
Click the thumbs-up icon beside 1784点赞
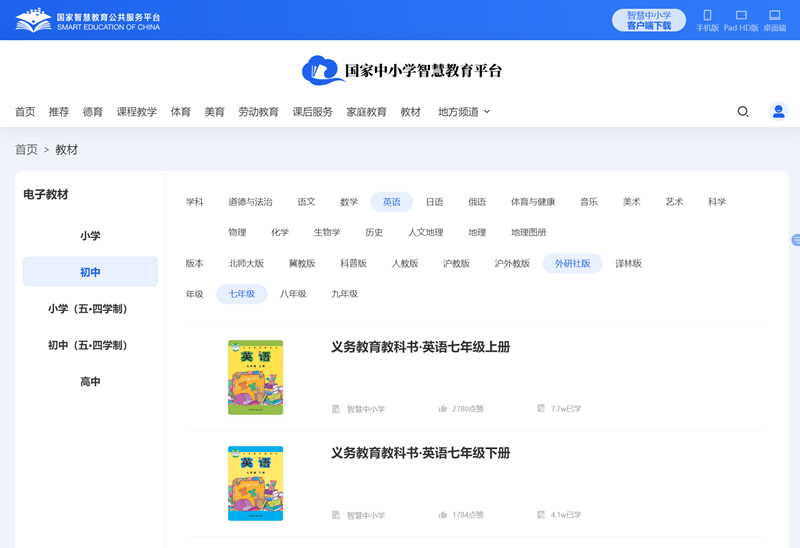tap(442, 515)
